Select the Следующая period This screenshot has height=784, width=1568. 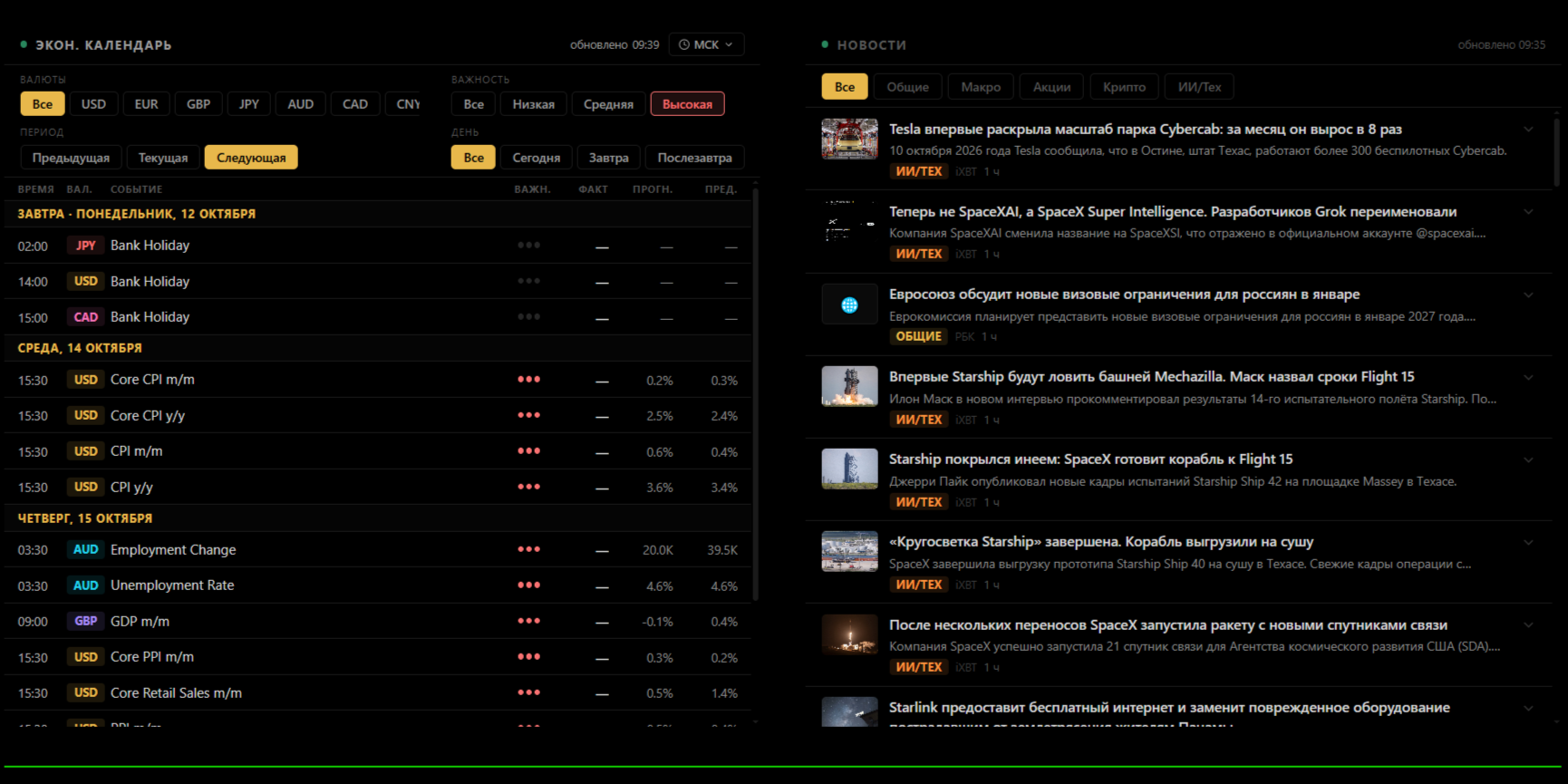tap(251, 158)
